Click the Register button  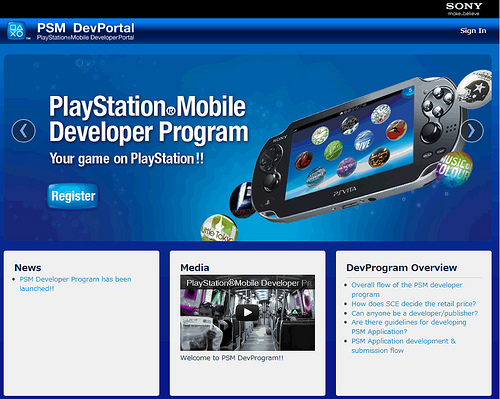(73, 196)
